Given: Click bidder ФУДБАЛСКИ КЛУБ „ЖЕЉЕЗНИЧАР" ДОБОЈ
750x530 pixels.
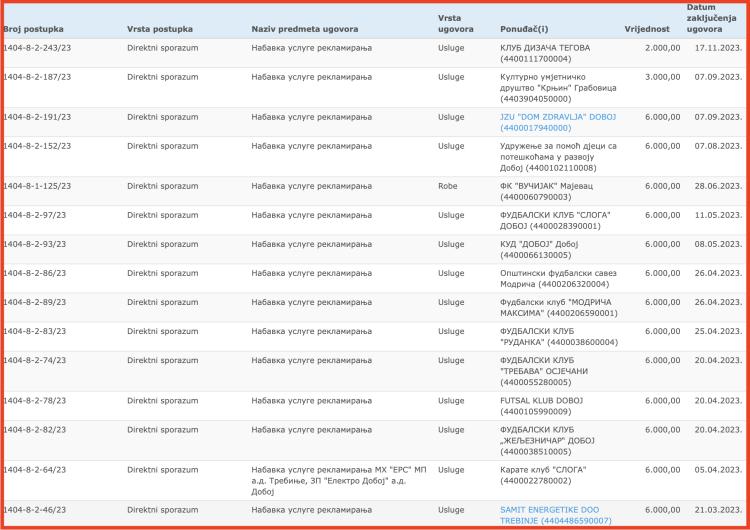Looking at the screenshot, I should click(547, 441).
